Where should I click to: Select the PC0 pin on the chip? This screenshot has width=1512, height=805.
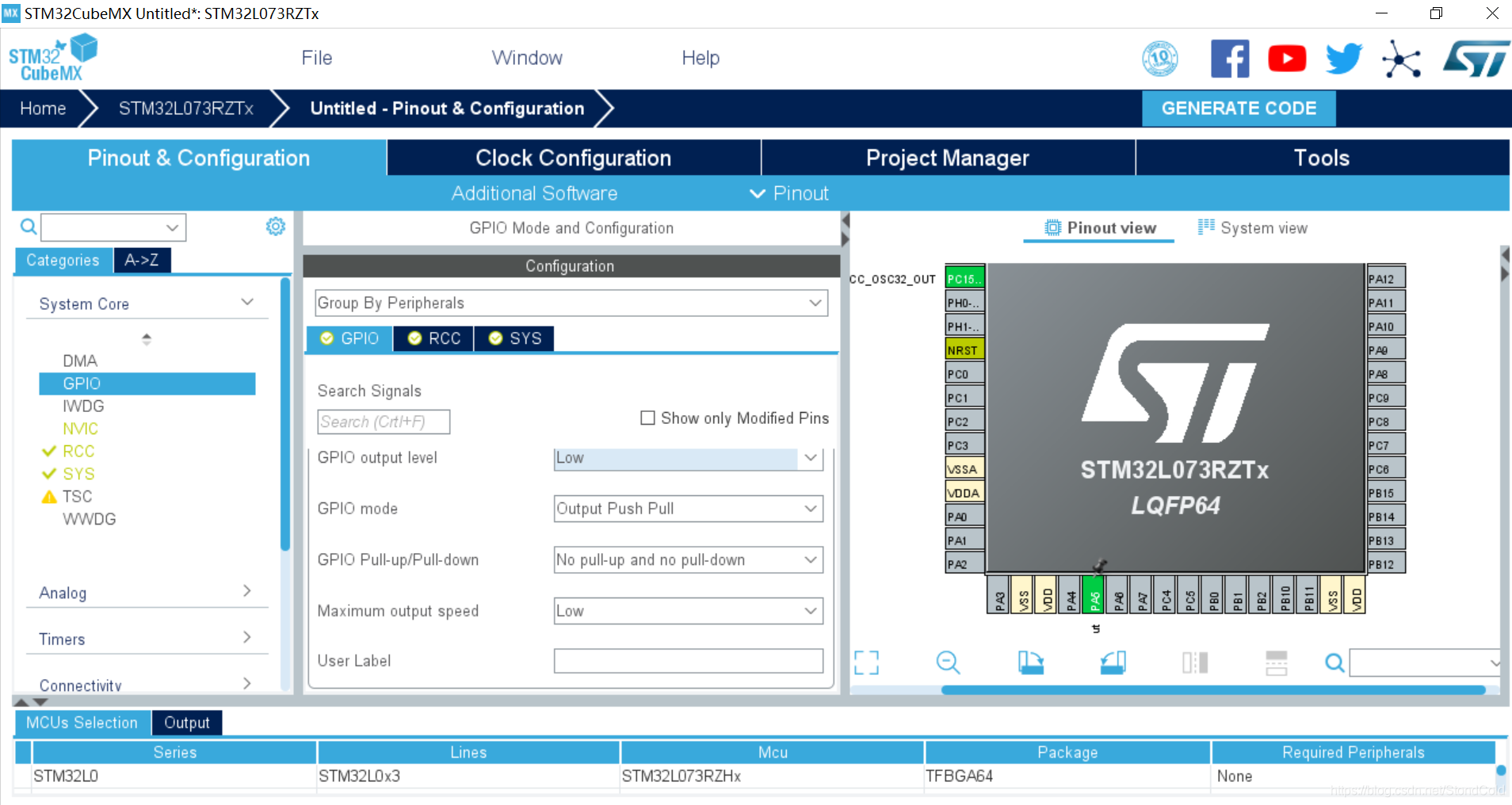pos(964,374)
